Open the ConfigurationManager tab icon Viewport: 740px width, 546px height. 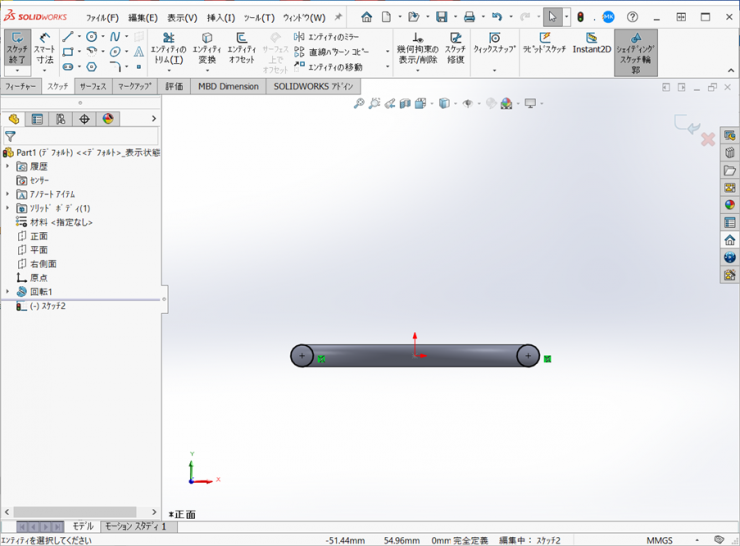[x=60, y=119]
